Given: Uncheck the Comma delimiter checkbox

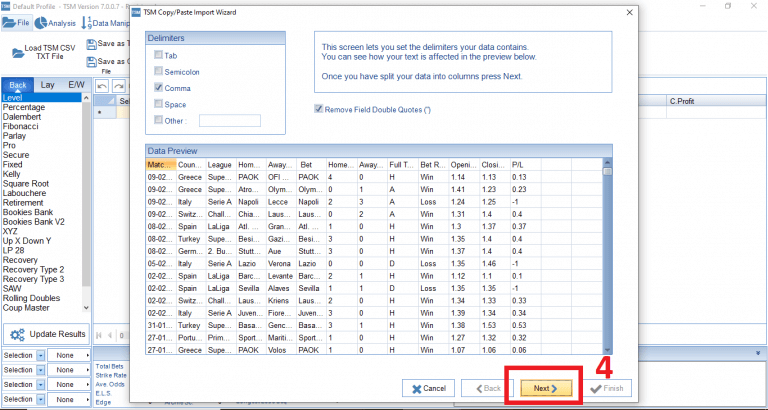Looking at the screenshot, I should point(159,88).
